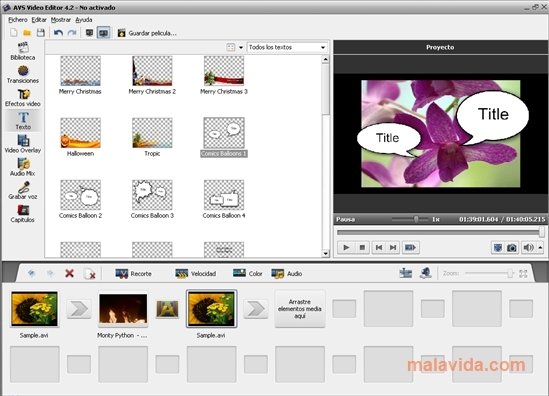Viewport: 549px width, 396px height.
Task: Go to next frame in preview
Action: point(393,248)
